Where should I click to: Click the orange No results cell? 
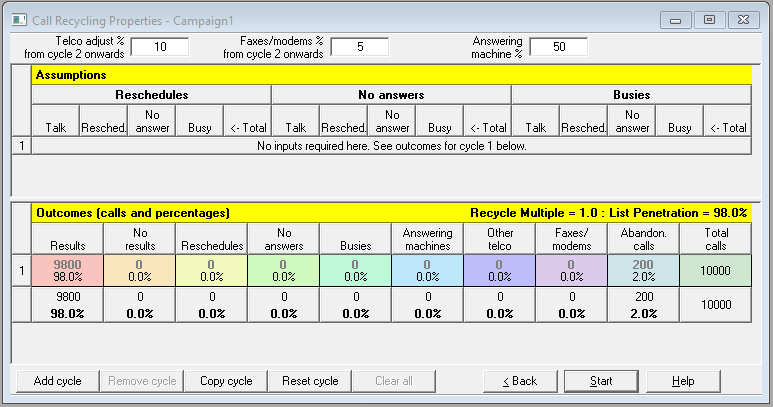click(139, 270)
